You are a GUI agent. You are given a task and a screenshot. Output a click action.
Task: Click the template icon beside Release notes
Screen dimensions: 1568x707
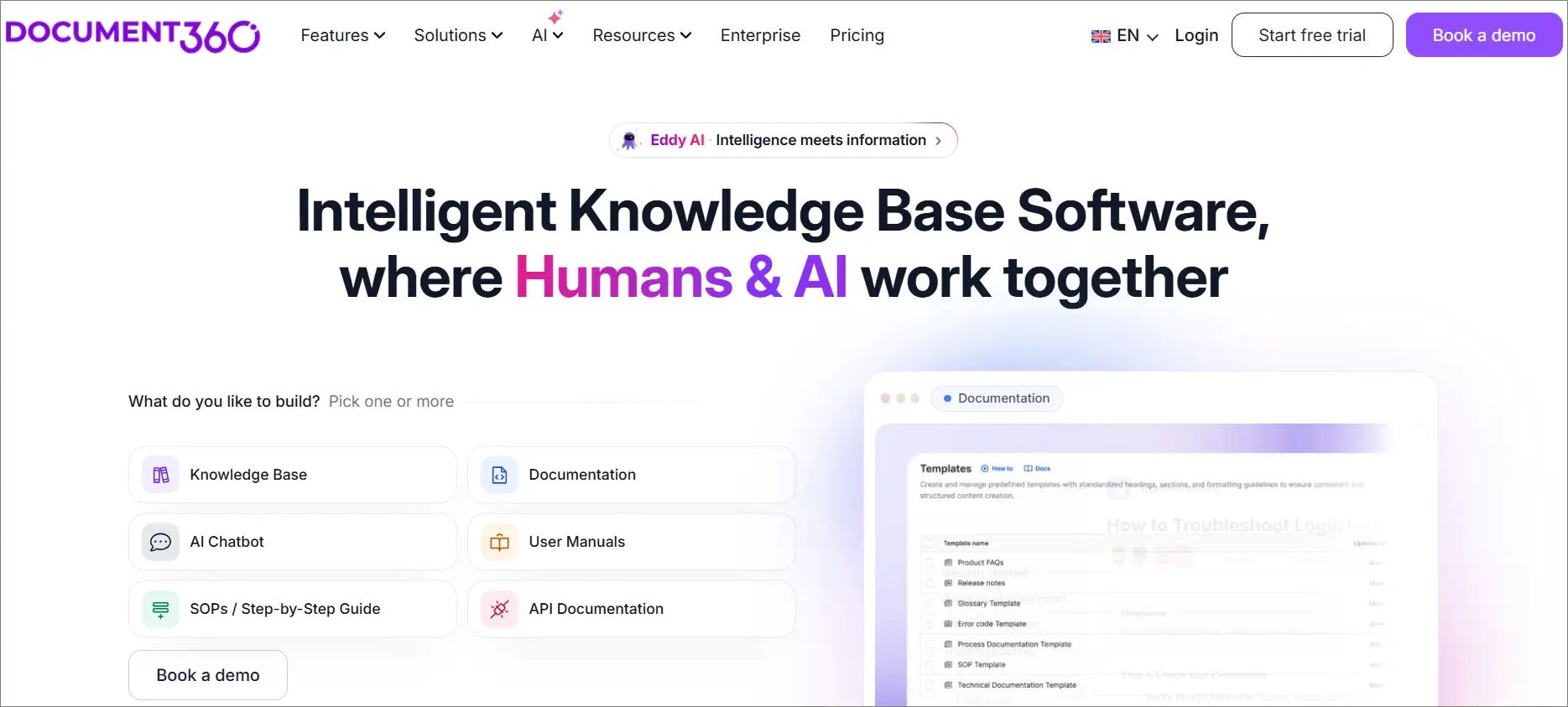click(949, 583)
